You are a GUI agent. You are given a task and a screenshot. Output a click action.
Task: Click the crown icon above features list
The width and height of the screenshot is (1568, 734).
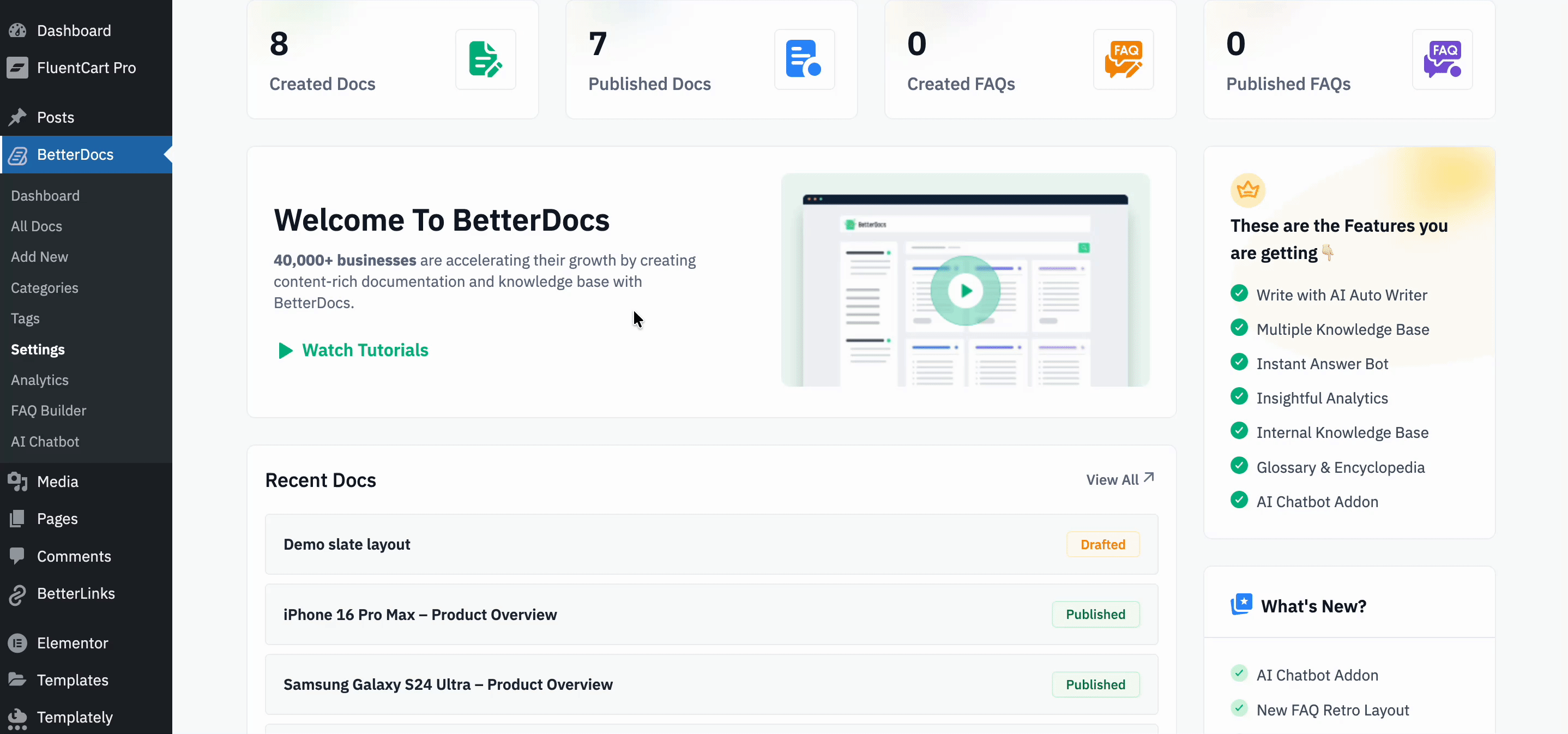(1248, 190)
